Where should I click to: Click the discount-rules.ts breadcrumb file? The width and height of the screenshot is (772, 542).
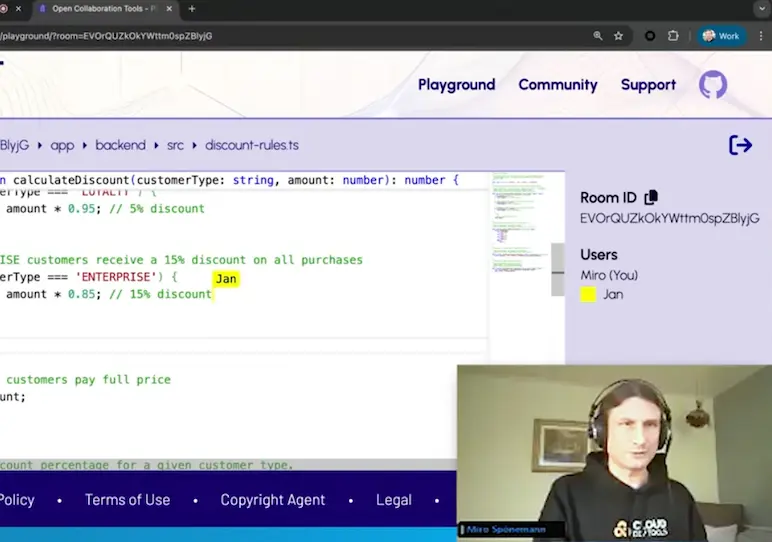[251, 145]
